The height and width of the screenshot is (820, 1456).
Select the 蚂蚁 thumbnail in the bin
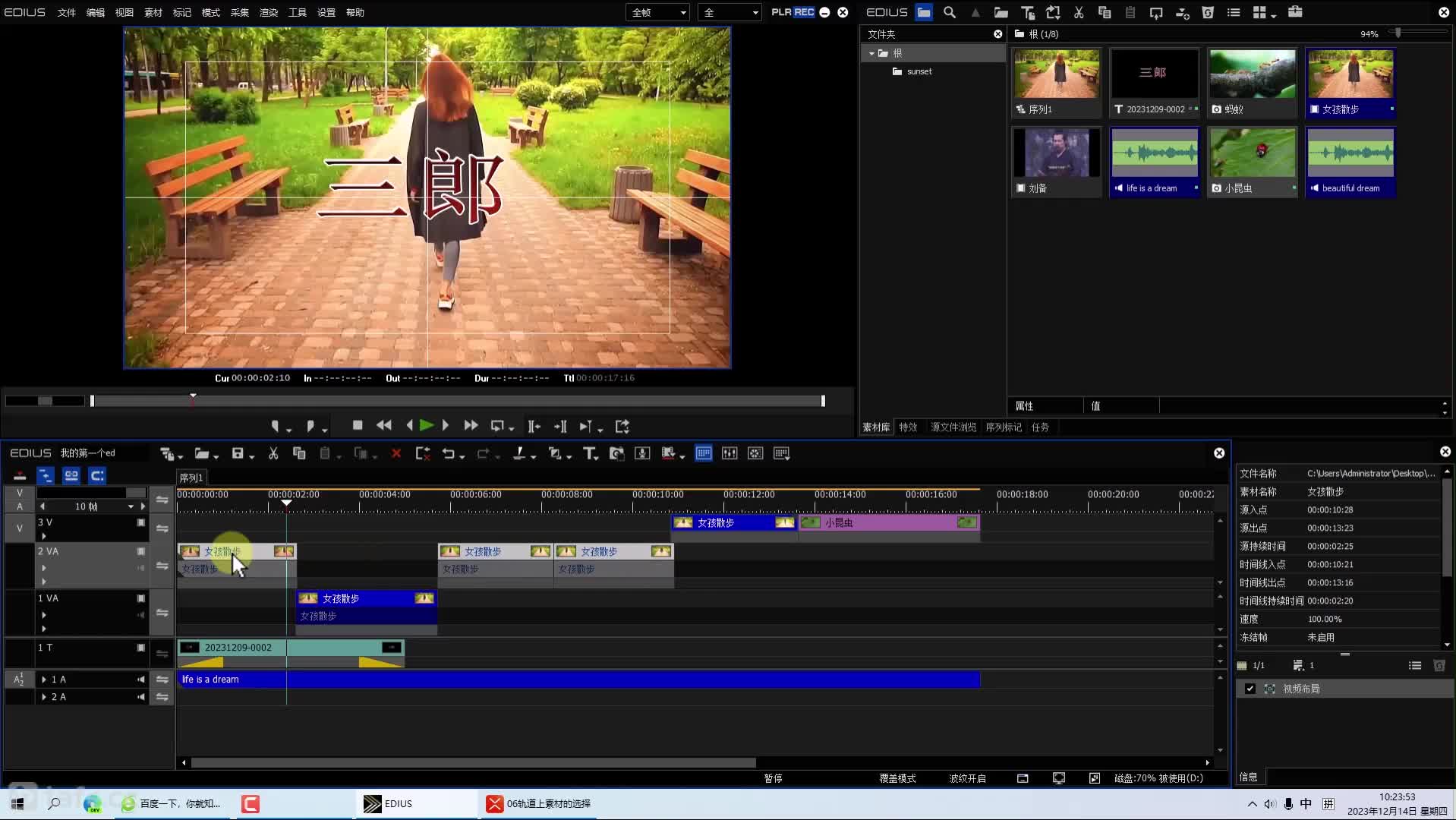coord(1252,83)
